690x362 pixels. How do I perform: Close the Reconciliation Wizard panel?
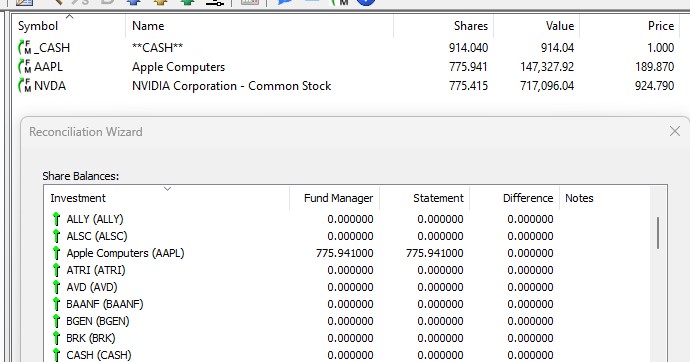point(675,131)
